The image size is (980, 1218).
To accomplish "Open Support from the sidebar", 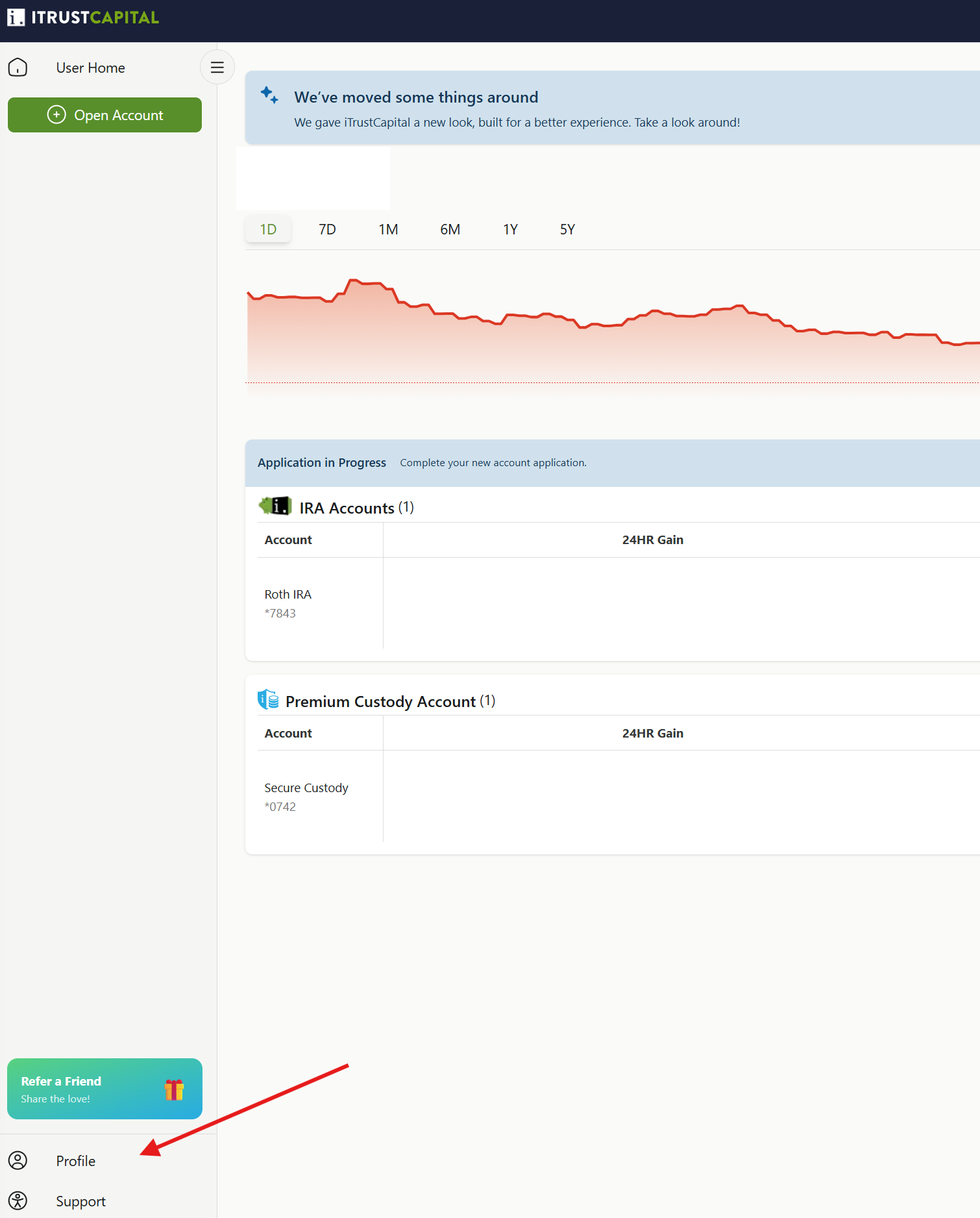I will [80, 1201].
